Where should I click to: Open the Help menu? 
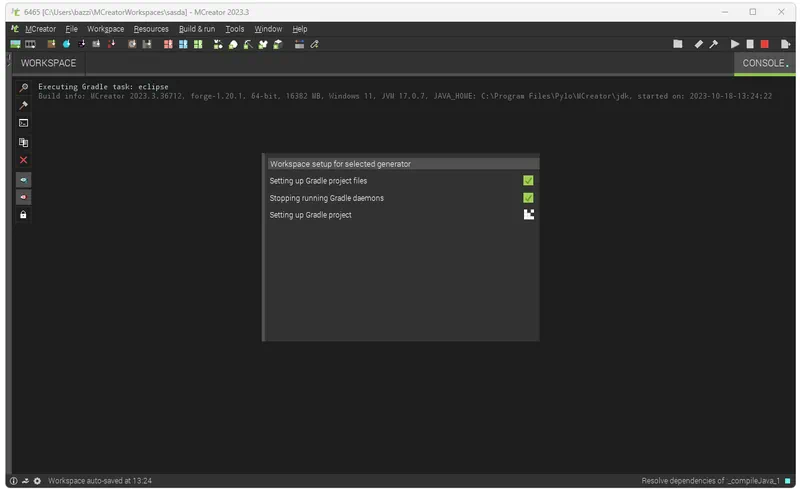pyautogui.click(x=299, y=29)
